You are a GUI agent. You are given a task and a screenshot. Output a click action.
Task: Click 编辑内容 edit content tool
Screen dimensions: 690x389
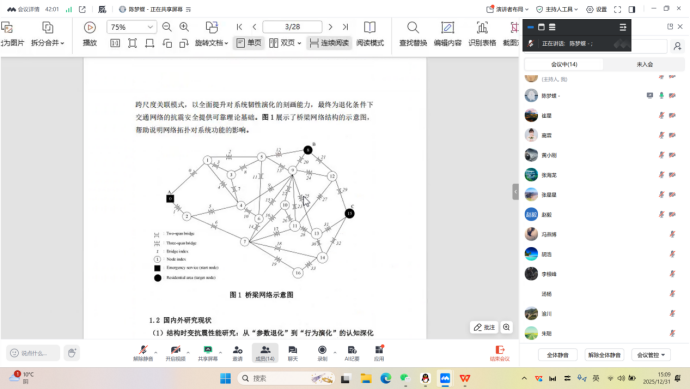448,33
